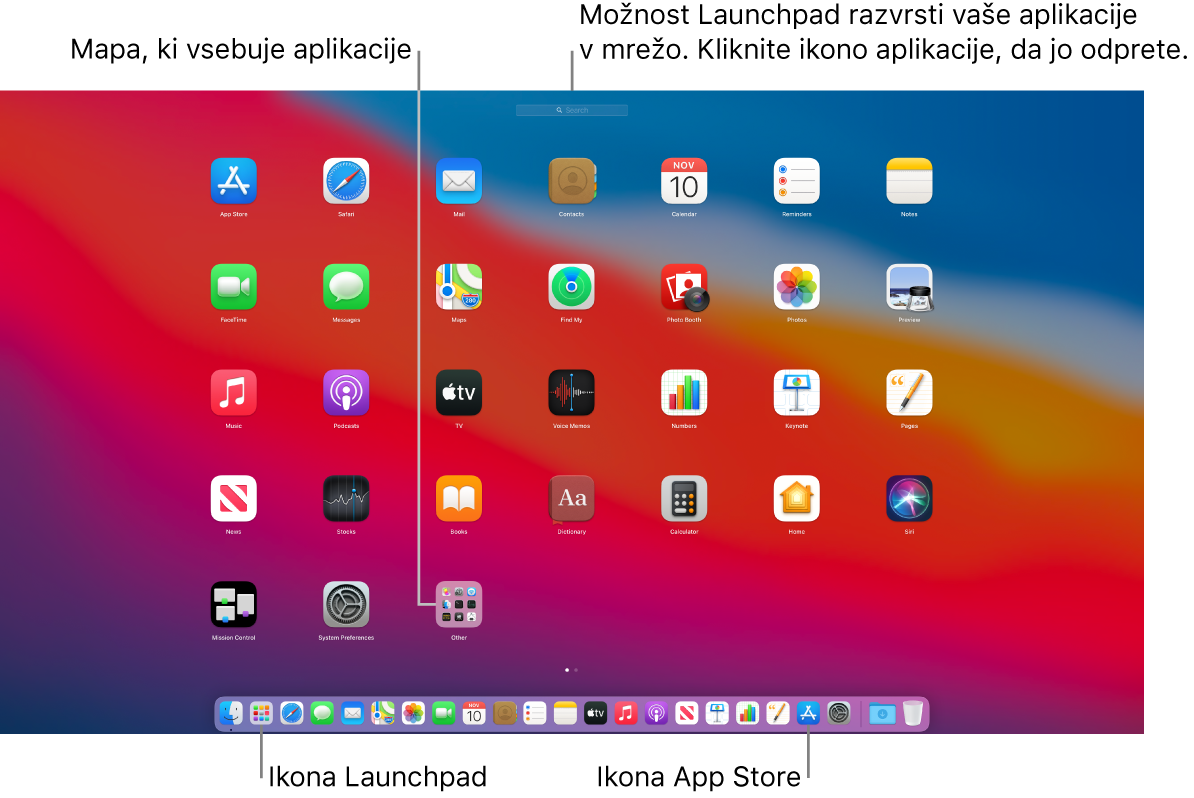Open Contacts in the Launchpad grid
This screenshot has width=1194, height=798.
[x=571, y=181]
